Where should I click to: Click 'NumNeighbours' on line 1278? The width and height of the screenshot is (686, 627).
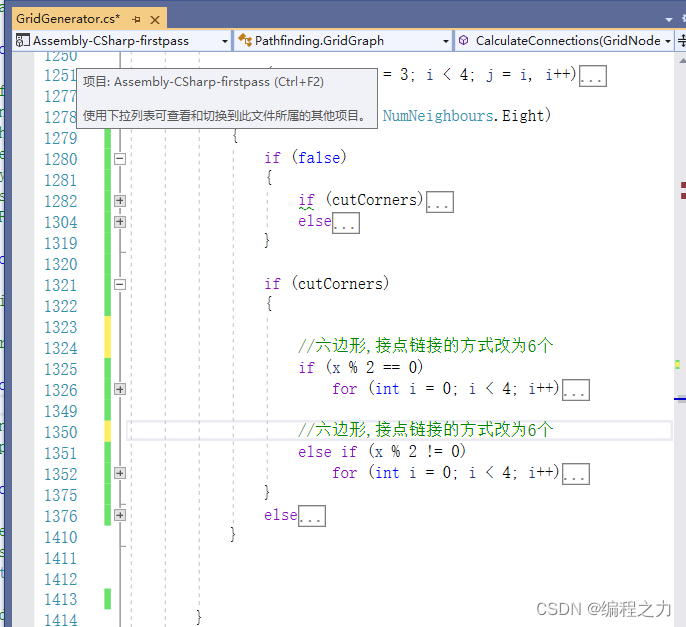pos(438,116)
